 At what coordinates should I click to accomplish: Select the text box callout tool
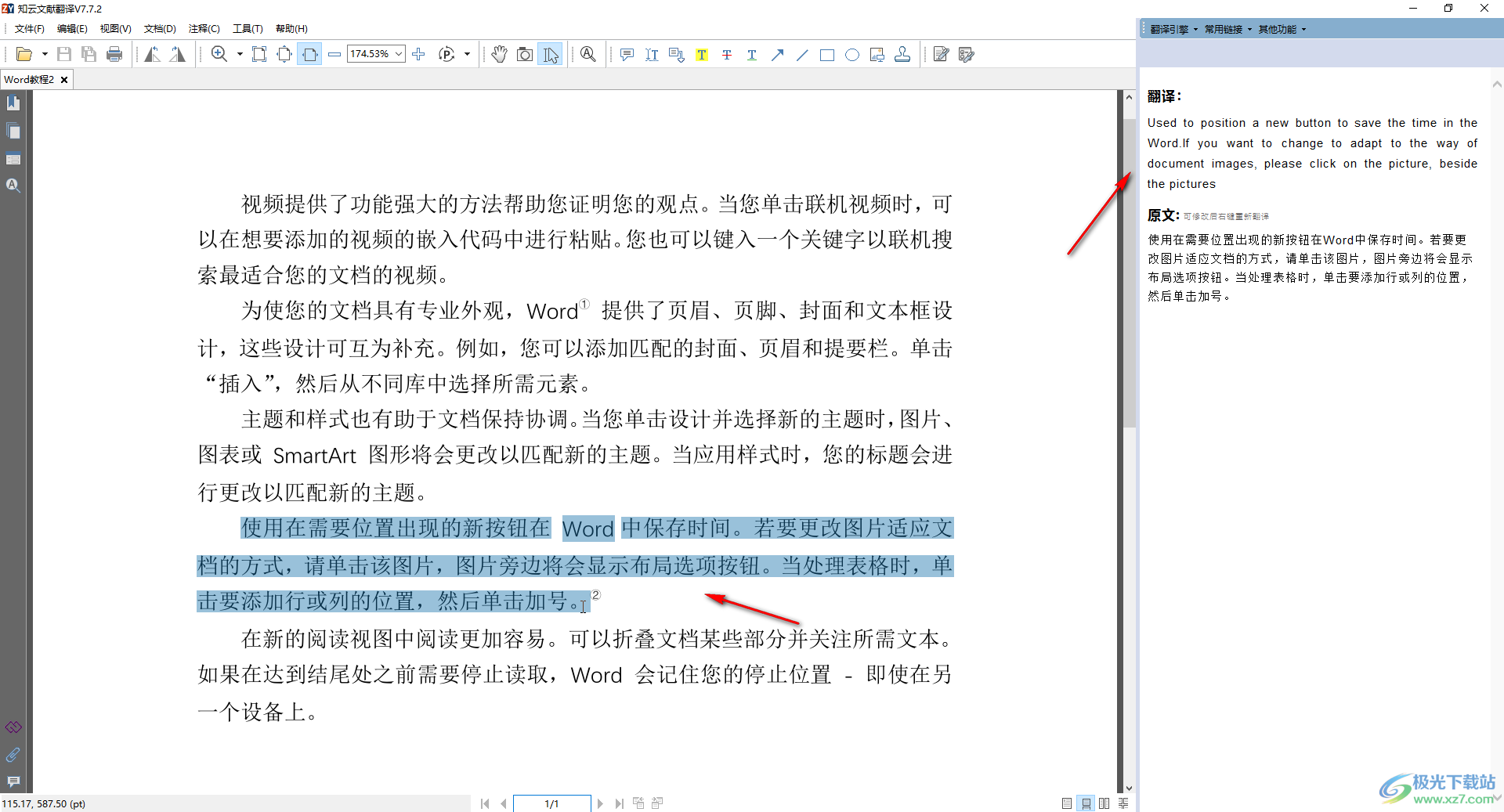677,54
